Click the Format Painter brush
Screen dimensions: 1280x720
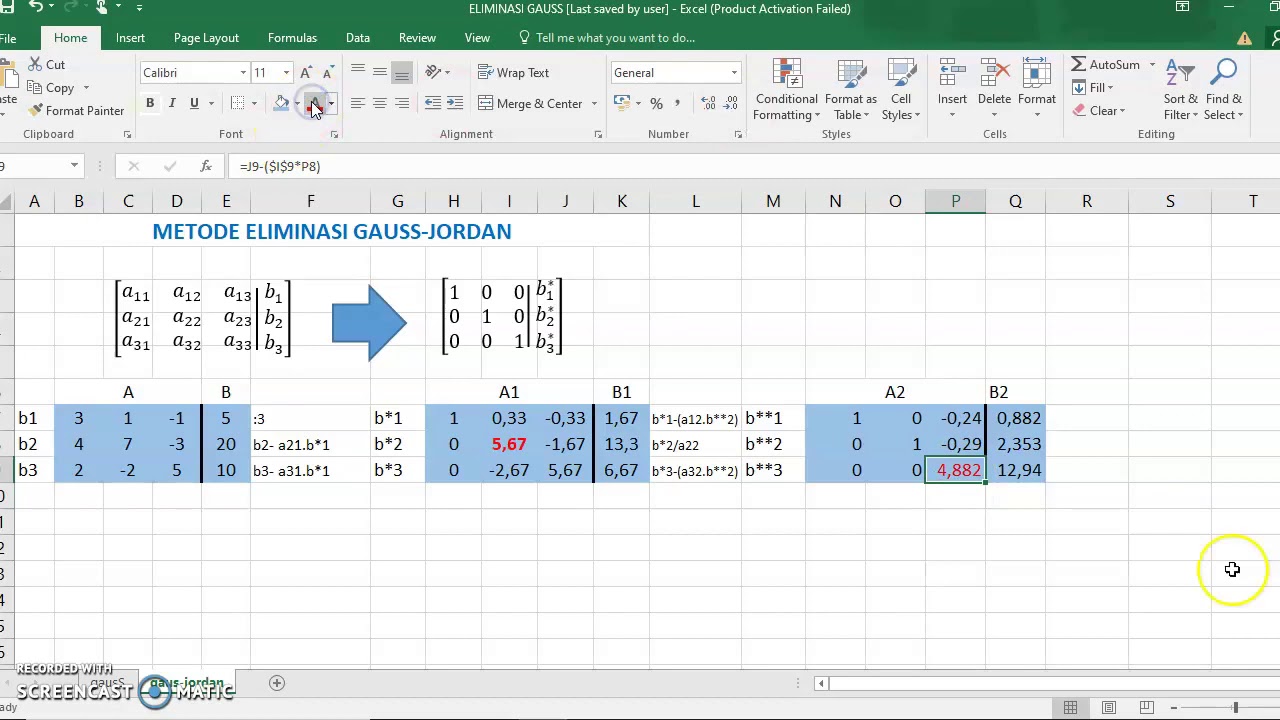[x=37, y=110]
